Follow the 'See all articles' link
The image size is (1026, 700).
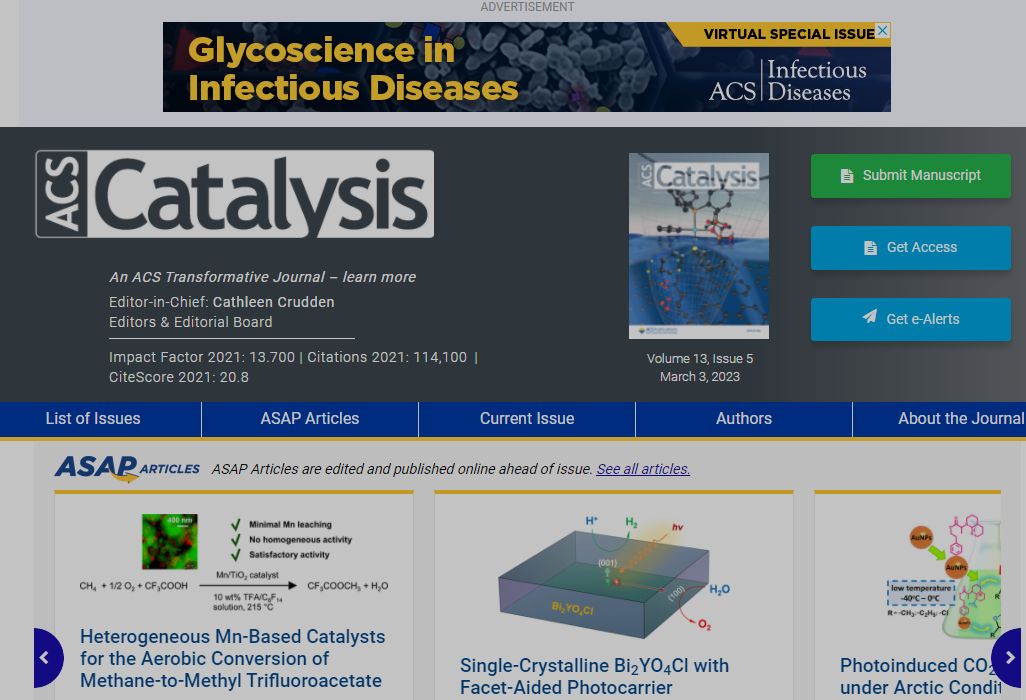point(643,469)
